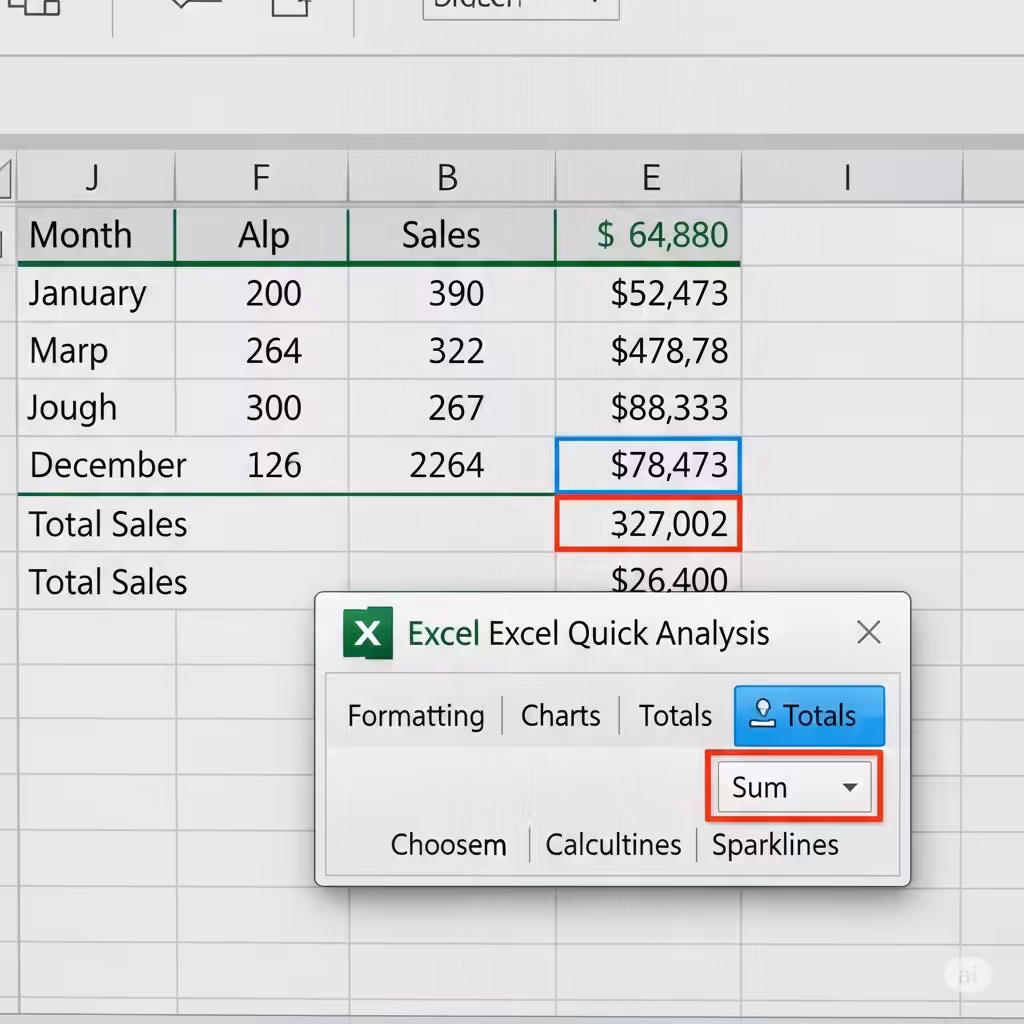Click the Sum dropdown arrow
Image resolution: width=1024 pixels, height=1024 pixels.
pos(850,788)
